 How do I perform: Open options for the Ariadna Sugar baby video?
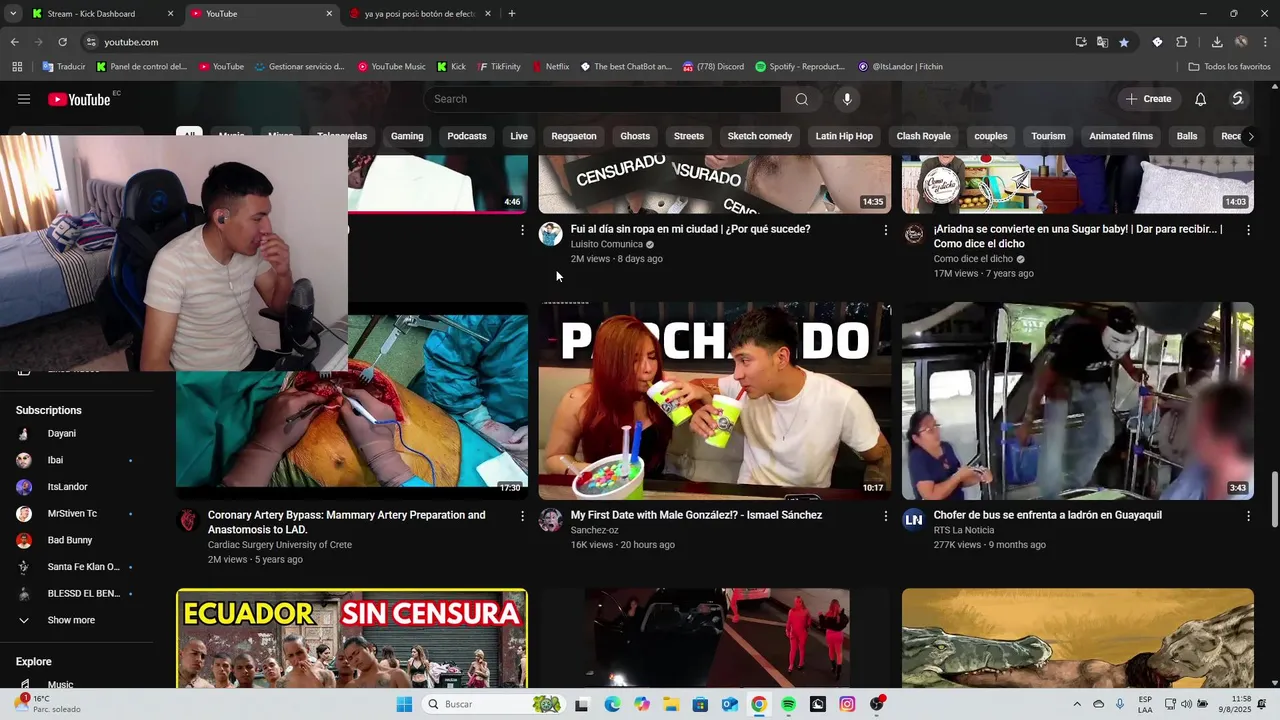pos(1248,230)
